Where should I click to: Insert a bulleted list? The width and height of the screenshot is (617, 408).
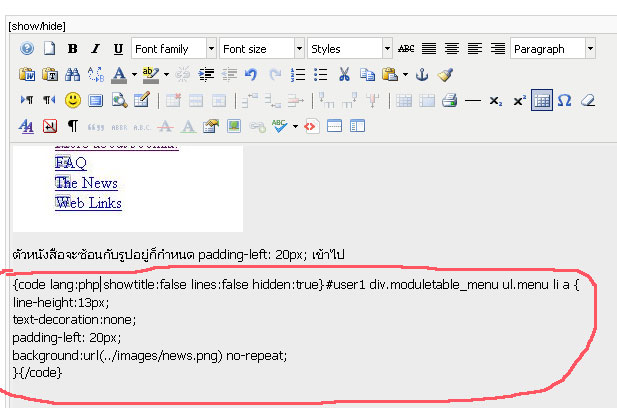[x=321, y=74]
